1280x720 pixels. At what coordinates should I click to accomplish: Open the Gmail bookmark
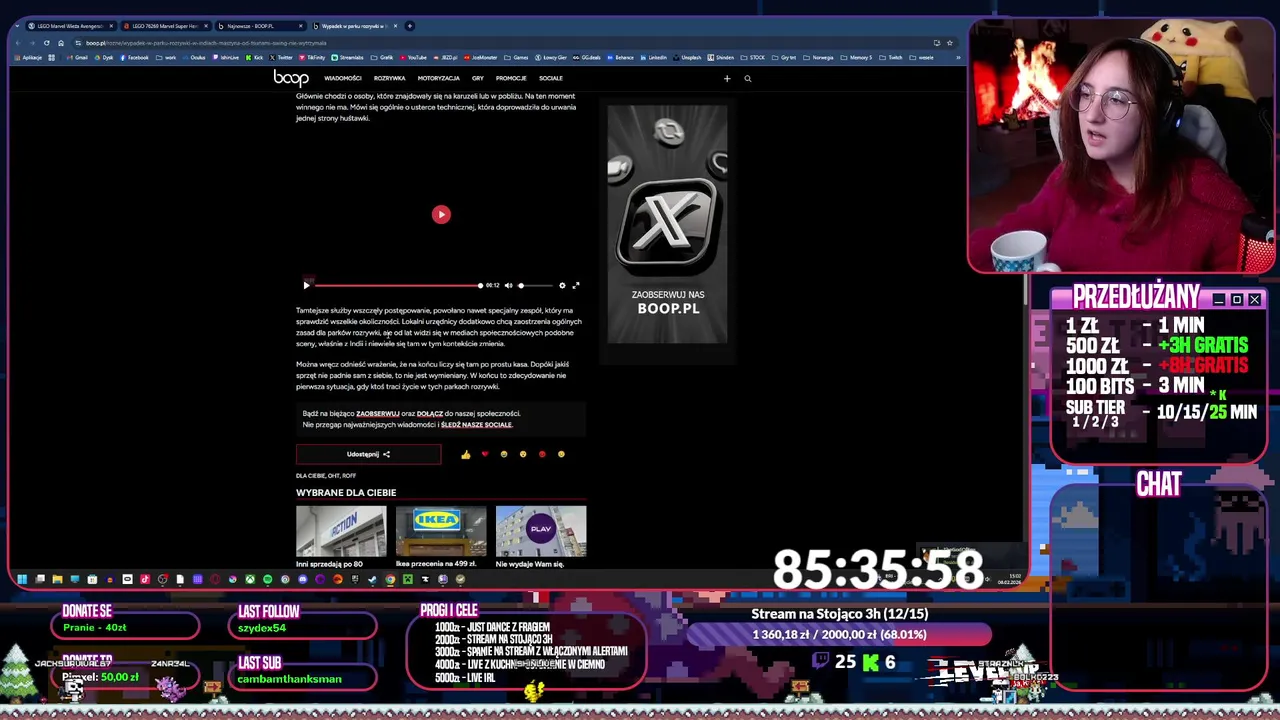[77, 57]
